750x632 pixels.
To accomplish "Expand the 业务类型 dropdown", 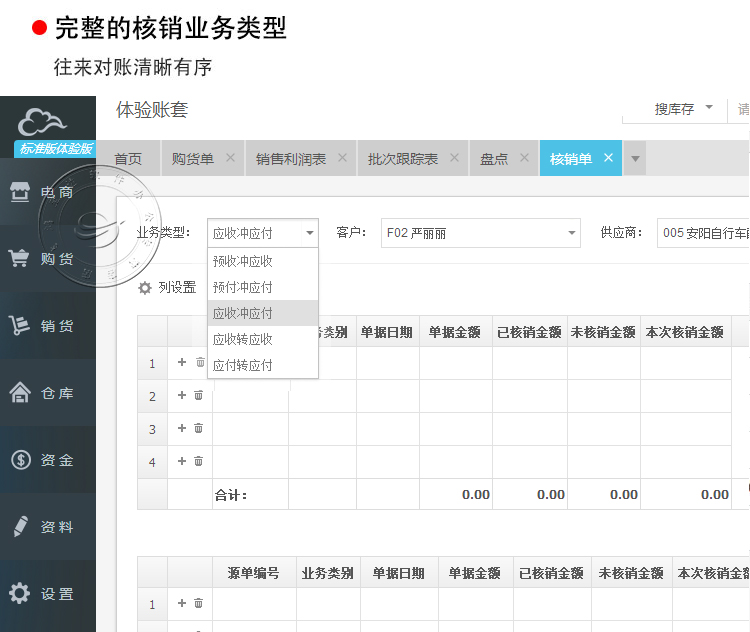I will click(x=309, y=233).
